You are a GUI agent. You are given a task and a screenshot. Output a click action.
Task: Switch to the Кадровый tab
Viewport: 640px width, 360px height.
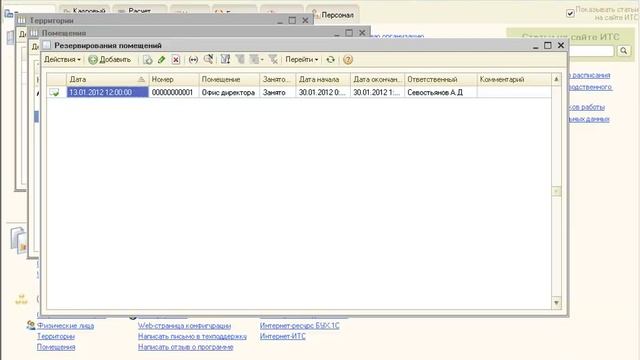click(84, 10)
